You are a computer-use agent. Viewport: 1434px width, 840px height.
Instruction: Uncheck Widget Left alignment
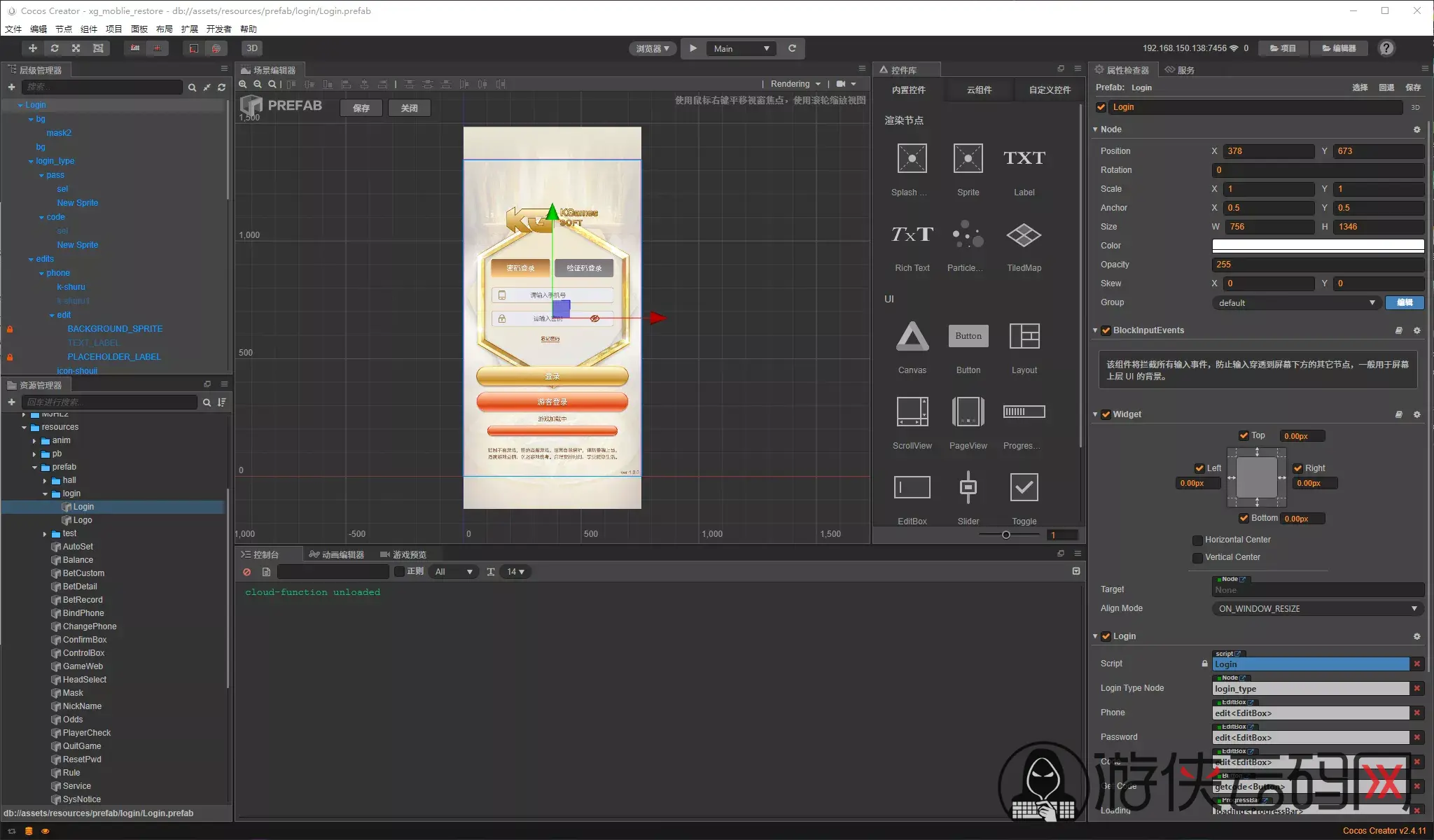(1199, 468)
